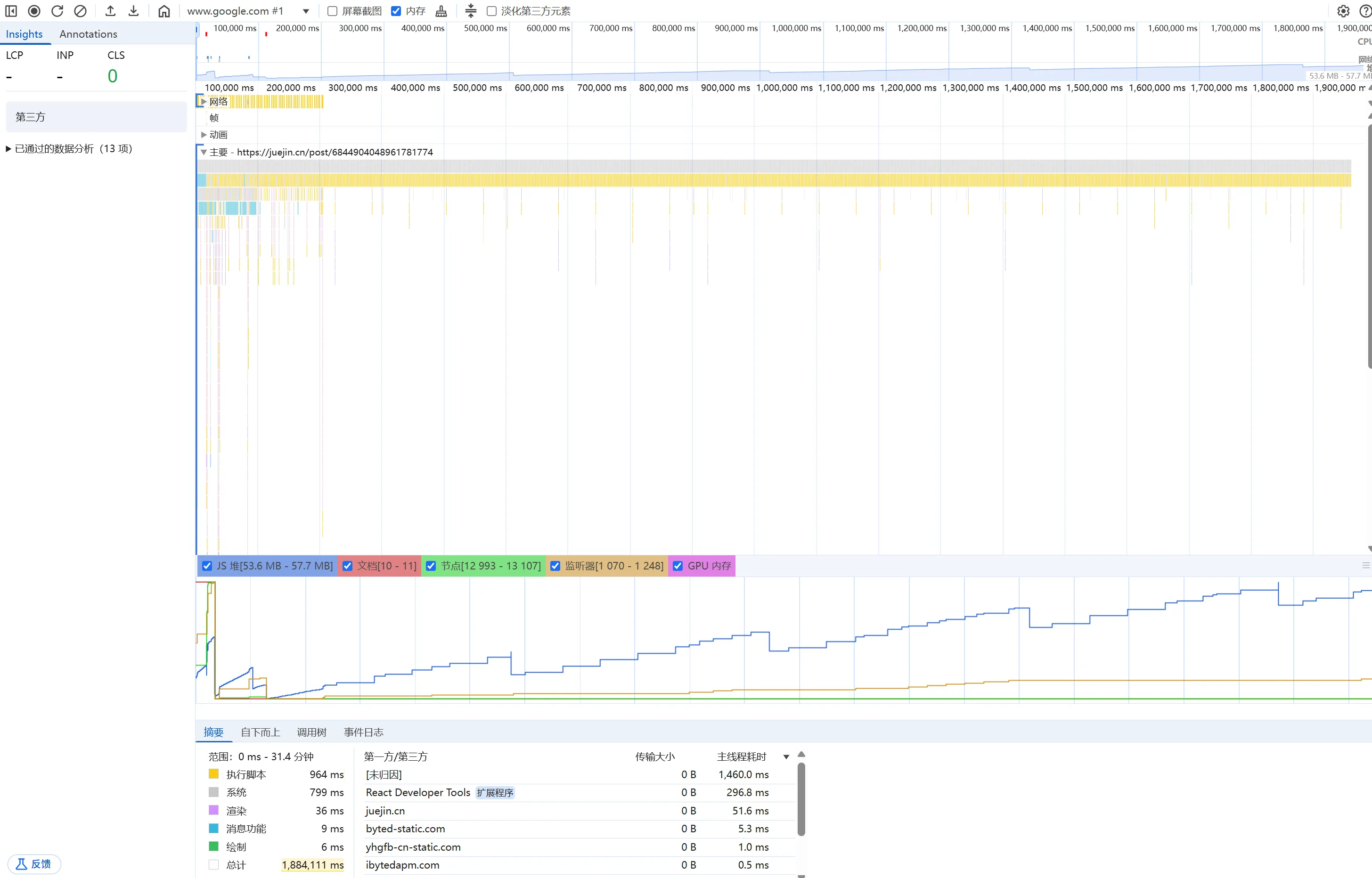1372x878 pixels.
Task: Enable the 屏幕截图 checkbox
Action: tap(333, 11)
